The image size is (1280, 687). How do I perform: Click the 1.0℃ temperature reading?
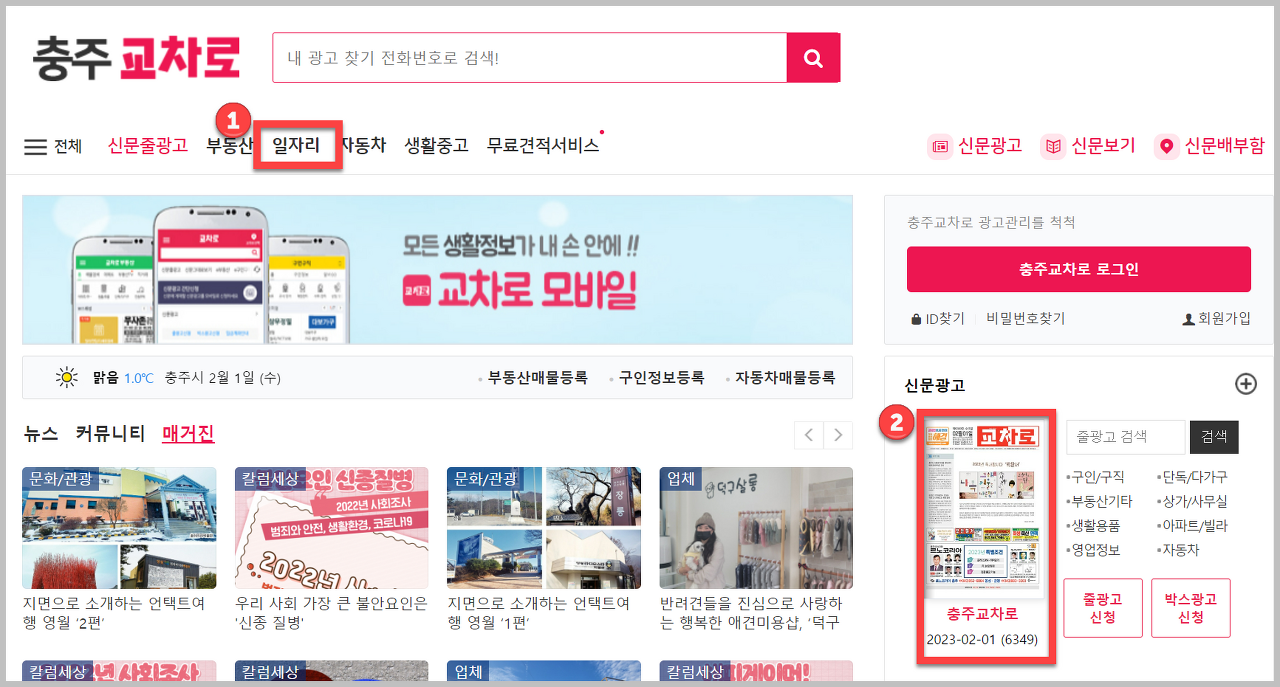[139, 378]
